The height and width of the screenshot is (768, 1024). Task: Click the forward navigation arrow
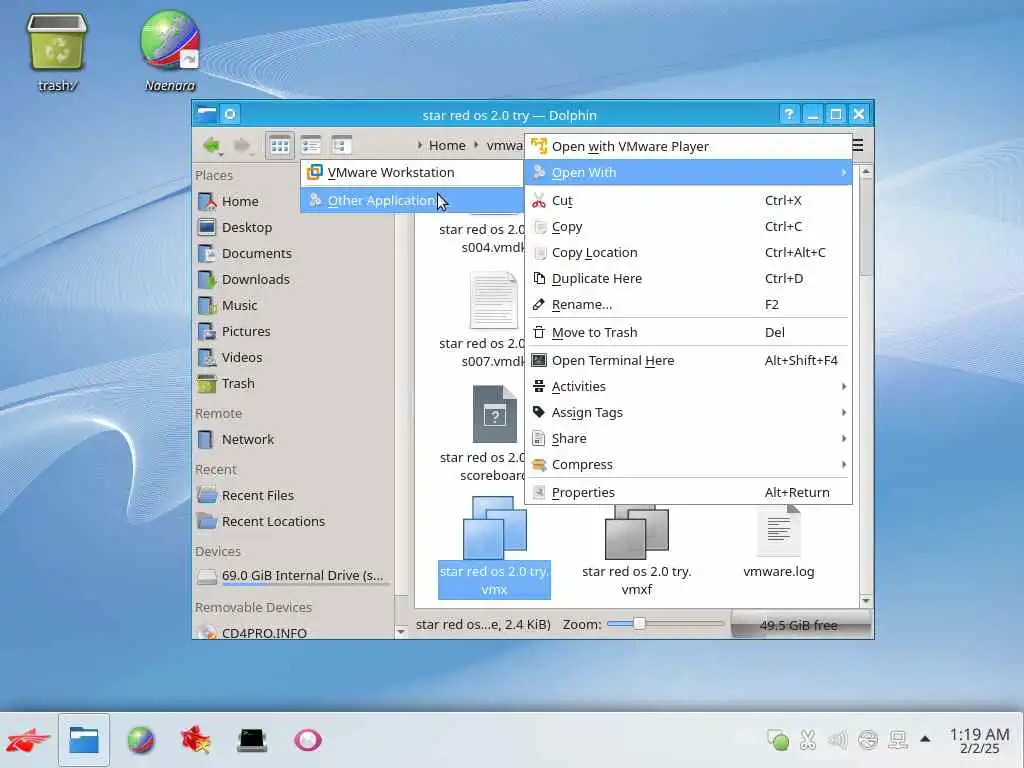click(242, 145)
